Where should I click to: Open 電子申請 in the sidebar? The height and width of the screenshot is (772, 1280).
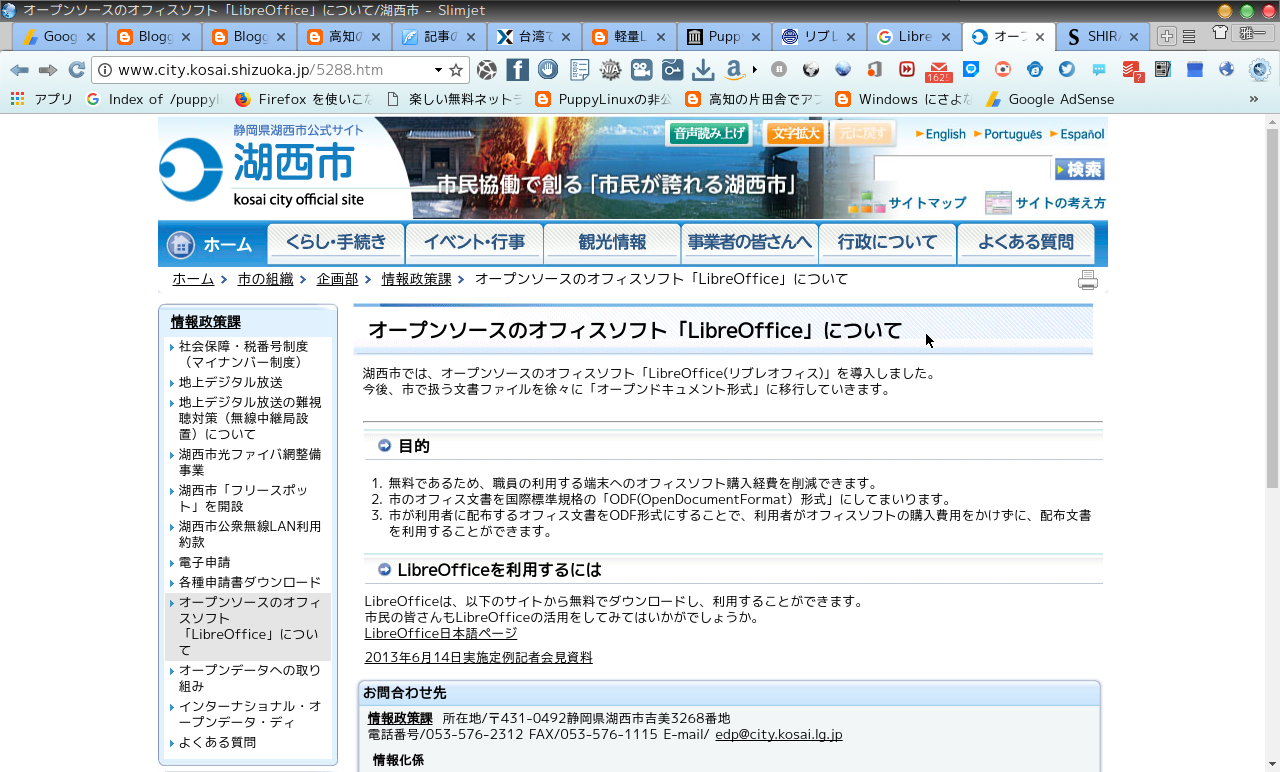coord(205,562)
